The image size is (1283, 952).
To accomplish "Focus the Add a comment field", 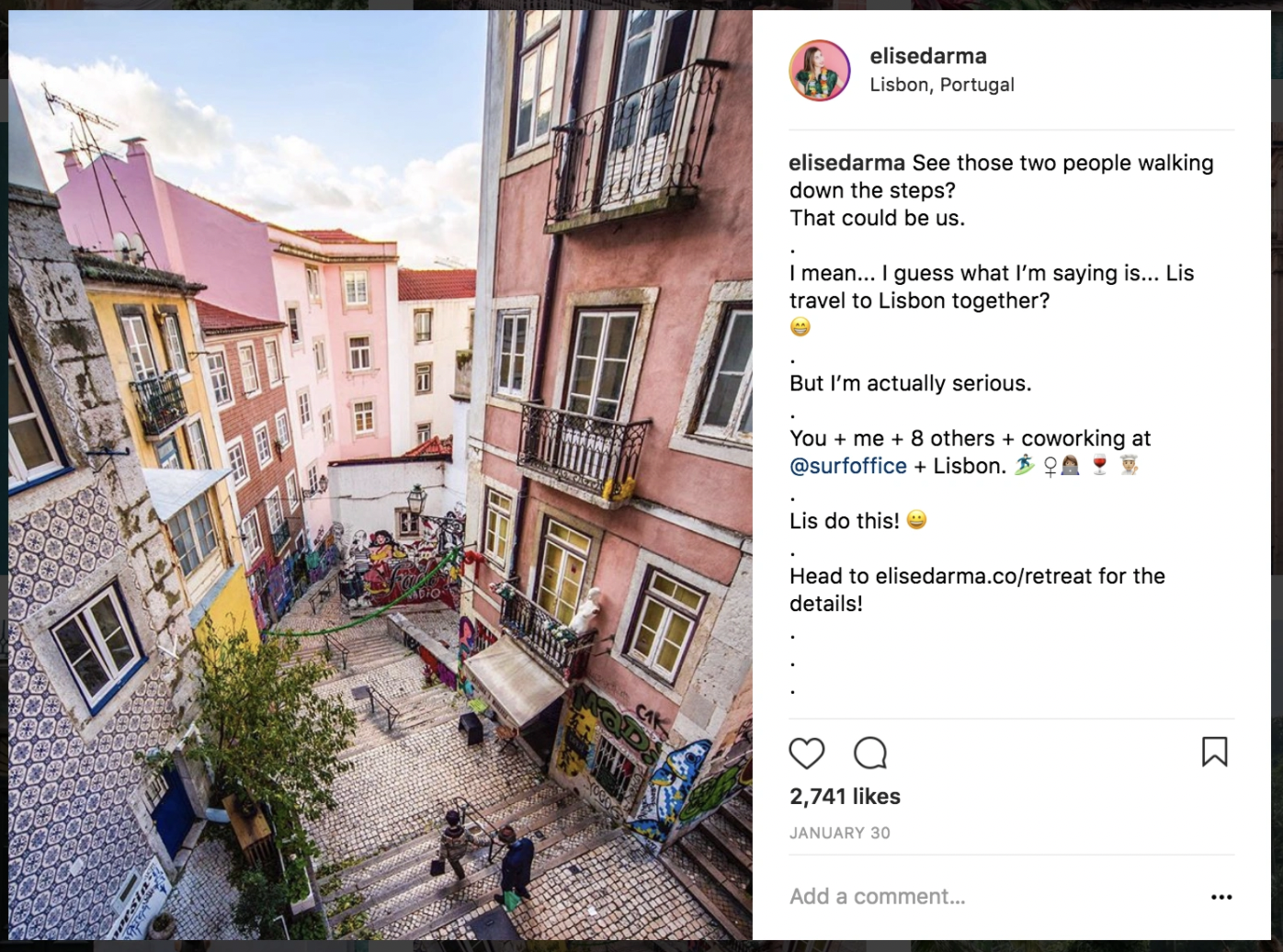I will [993, 897].
